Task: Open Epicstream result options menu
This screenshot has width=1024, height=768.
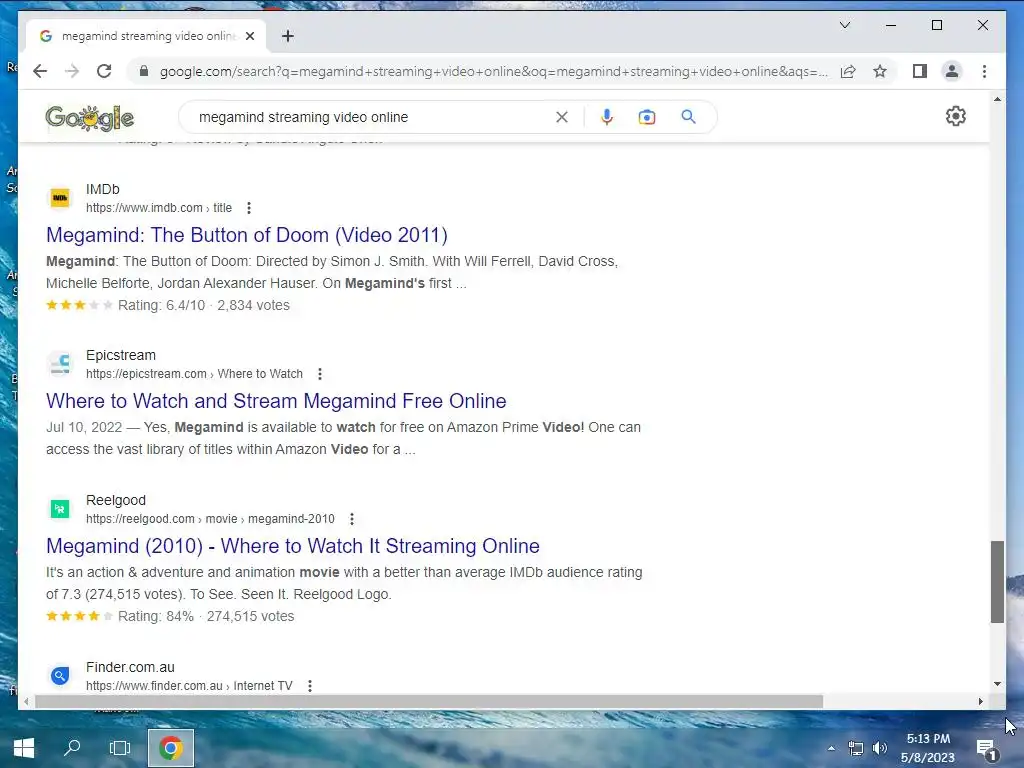Action: click(319, 374)
